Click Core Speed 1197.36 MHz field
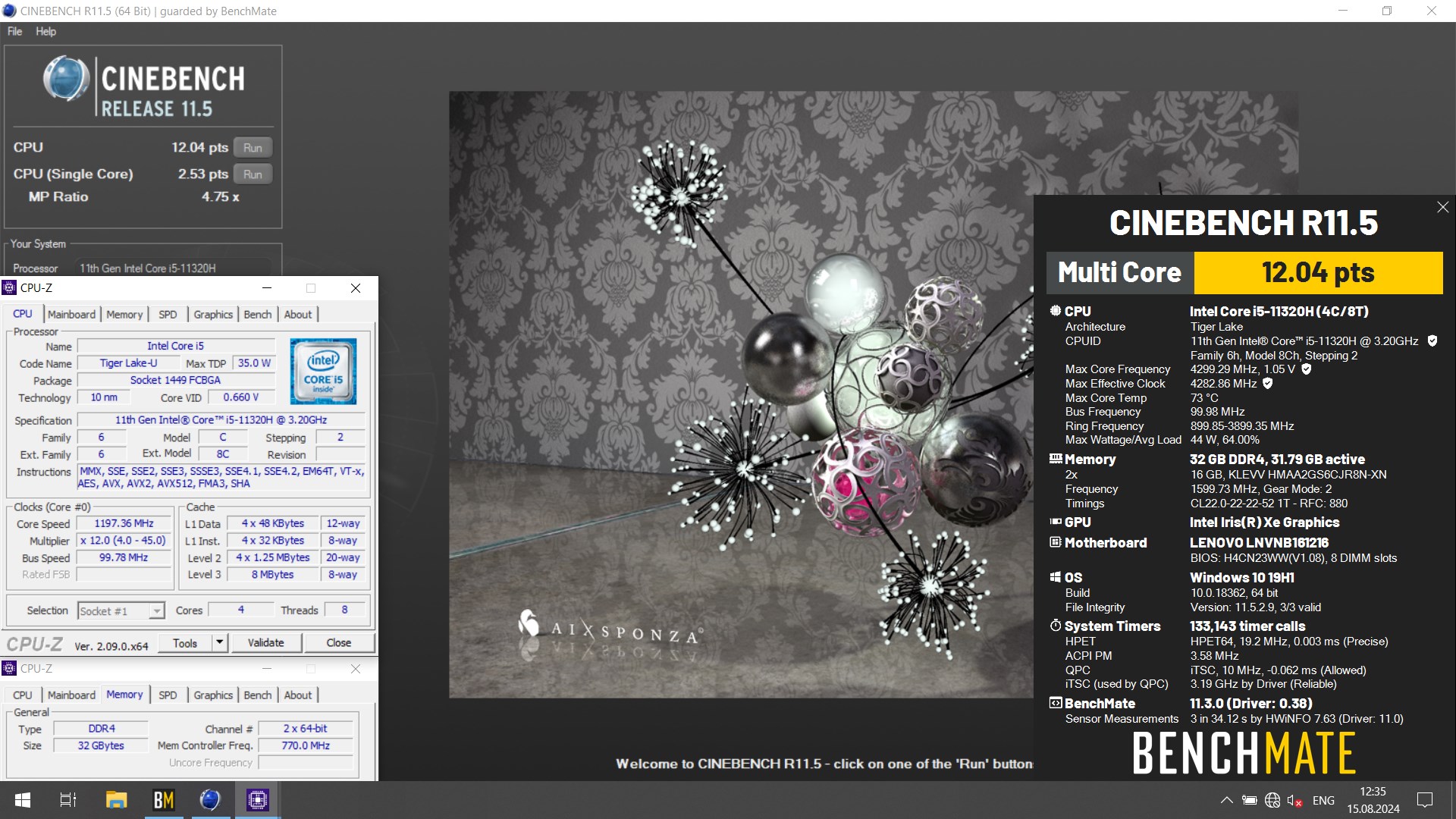Viewport: 1456px width, 819px height. click(124, 523)
